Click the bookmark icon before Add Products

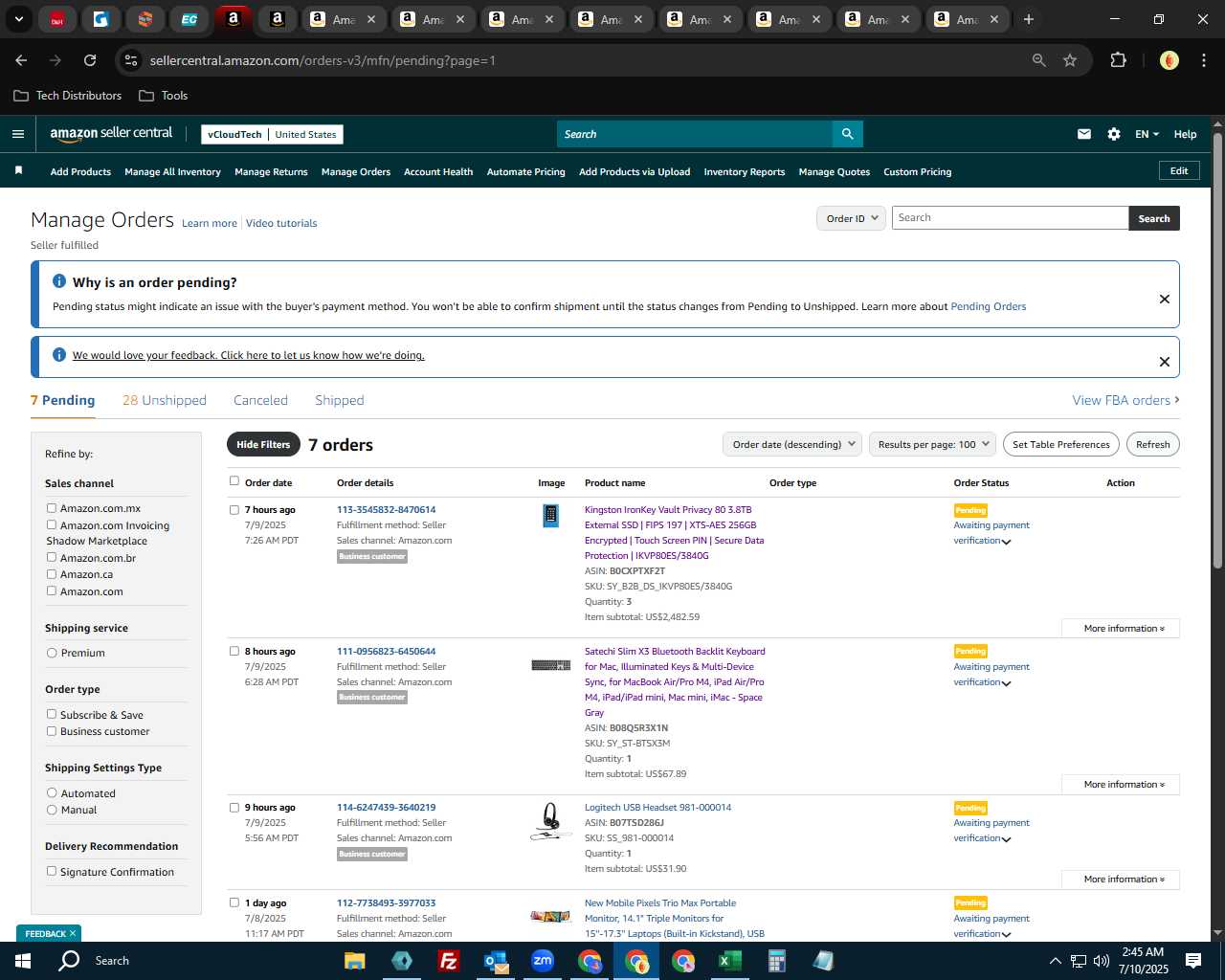[x=18, y=170]
